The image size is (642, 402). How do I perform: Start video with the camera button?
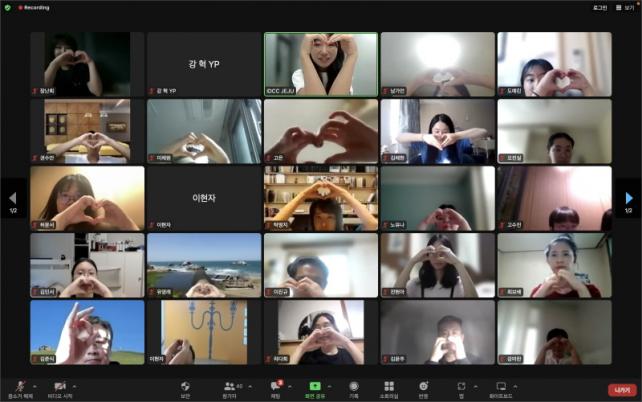click(60, 386)
